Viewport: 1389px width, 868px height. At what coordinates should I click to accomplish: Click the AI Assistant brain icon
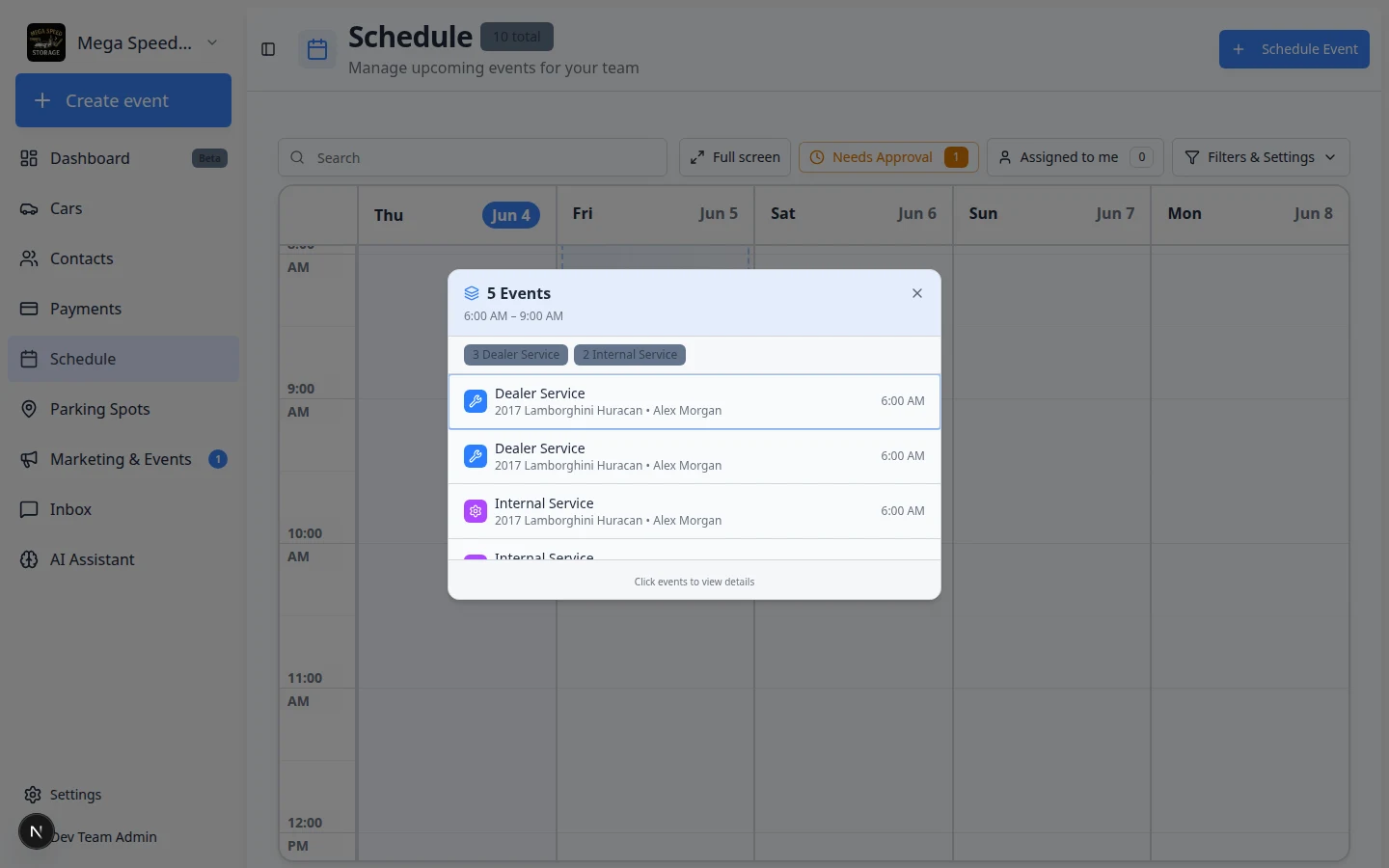click(29, 559)
